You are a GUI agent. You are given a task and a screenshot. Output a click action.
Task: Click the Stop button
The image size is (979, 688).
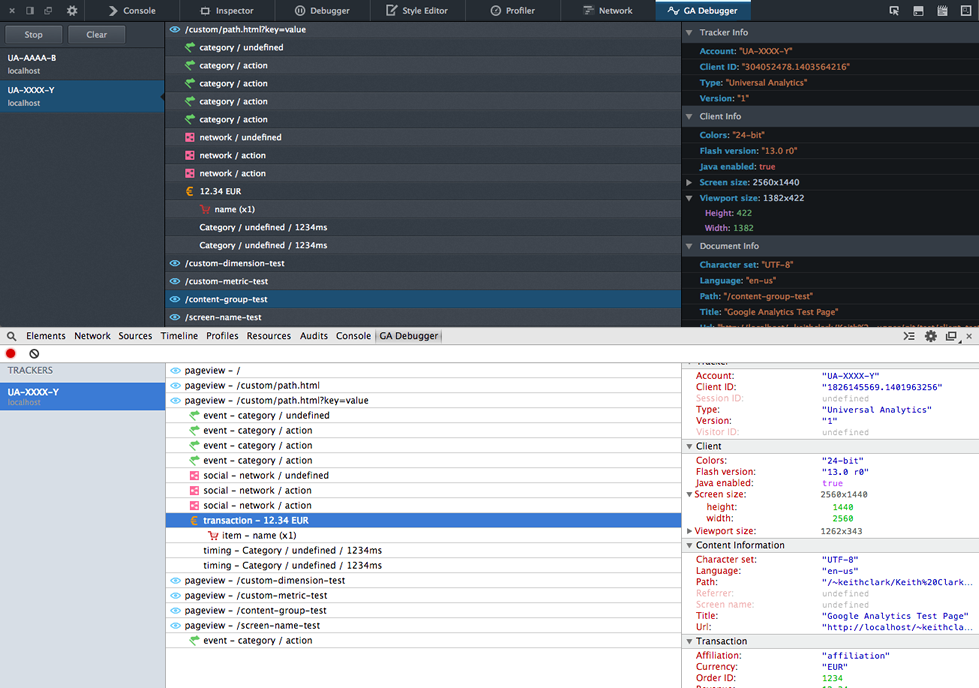point(34,35)
